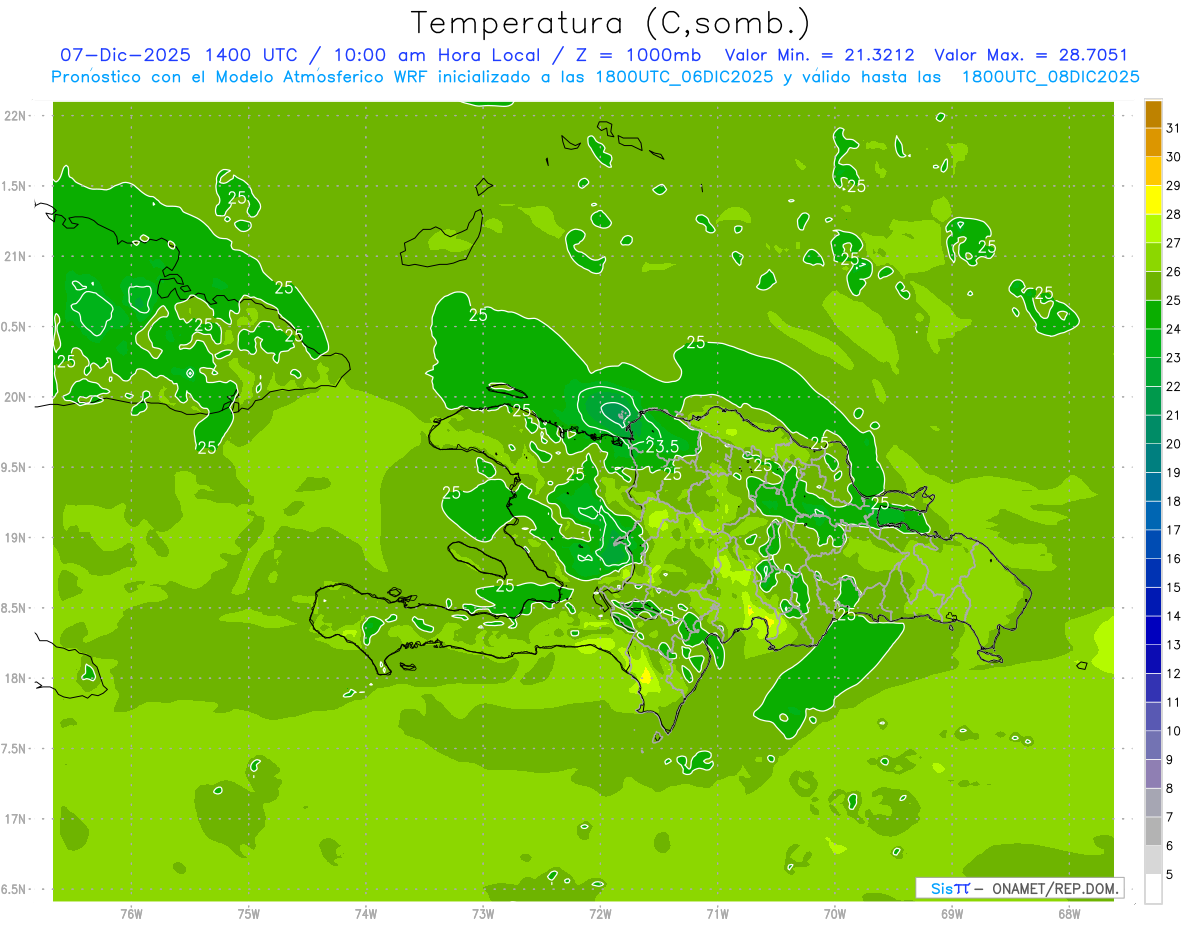The width and height of the screenshot is (1200, 927).
Task: Click the legend color swatch between 30 and 31
Action: click(x=1153, y=143)
